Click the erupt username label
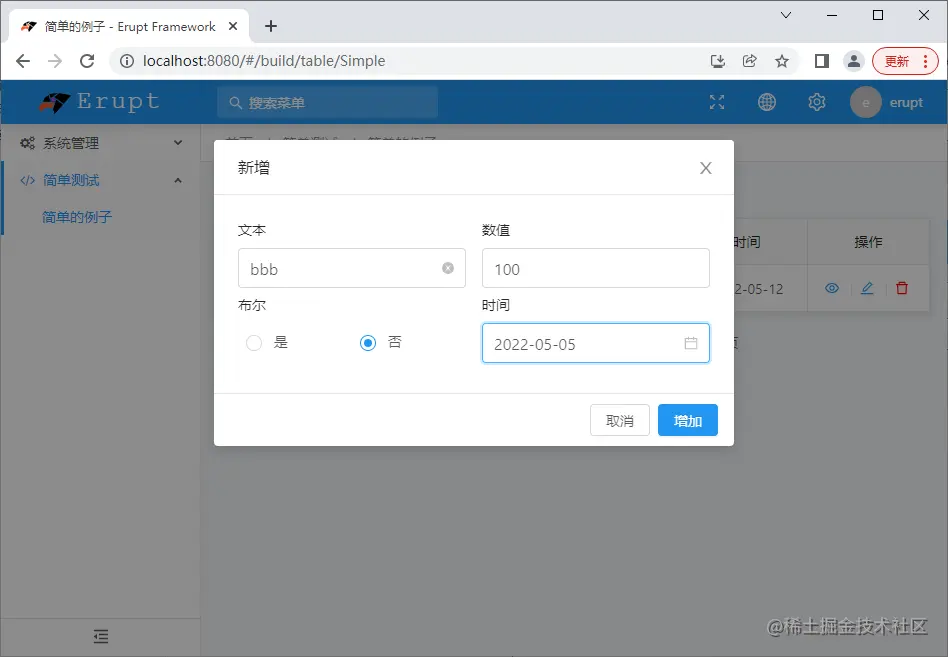Screen dimensions: 948x657 906,103
